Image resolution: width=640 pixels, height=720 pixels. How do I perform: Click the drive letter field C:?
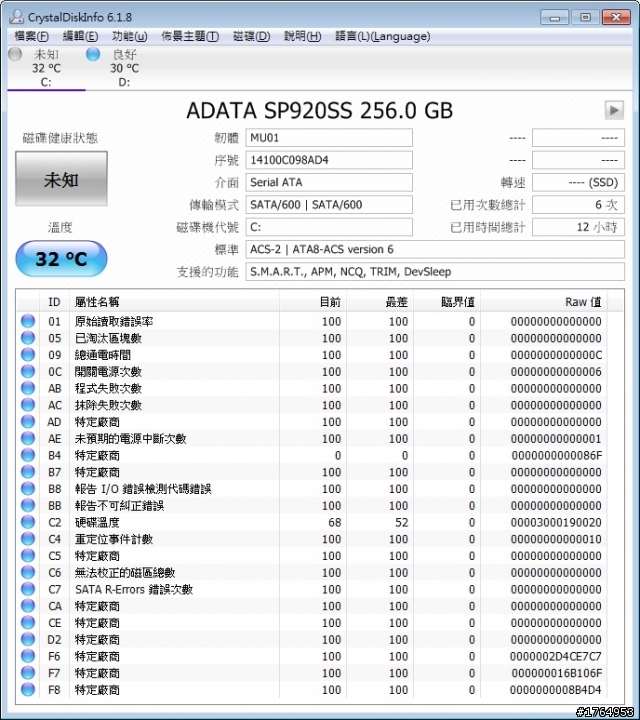[x=329, y=227]
